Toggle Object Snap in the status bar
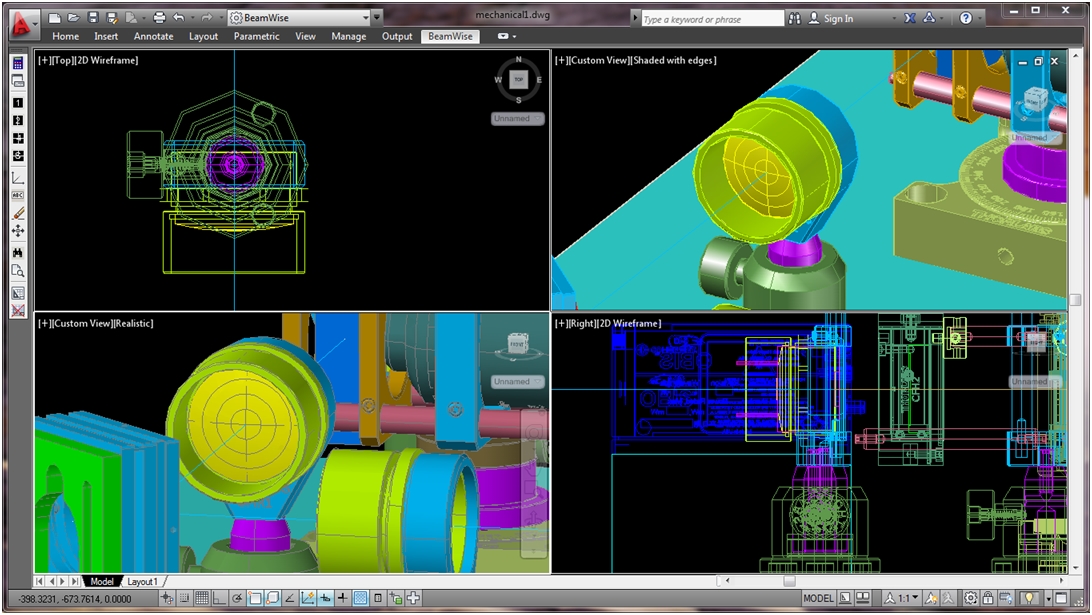 pyautogui.click(x=255, y=599)
